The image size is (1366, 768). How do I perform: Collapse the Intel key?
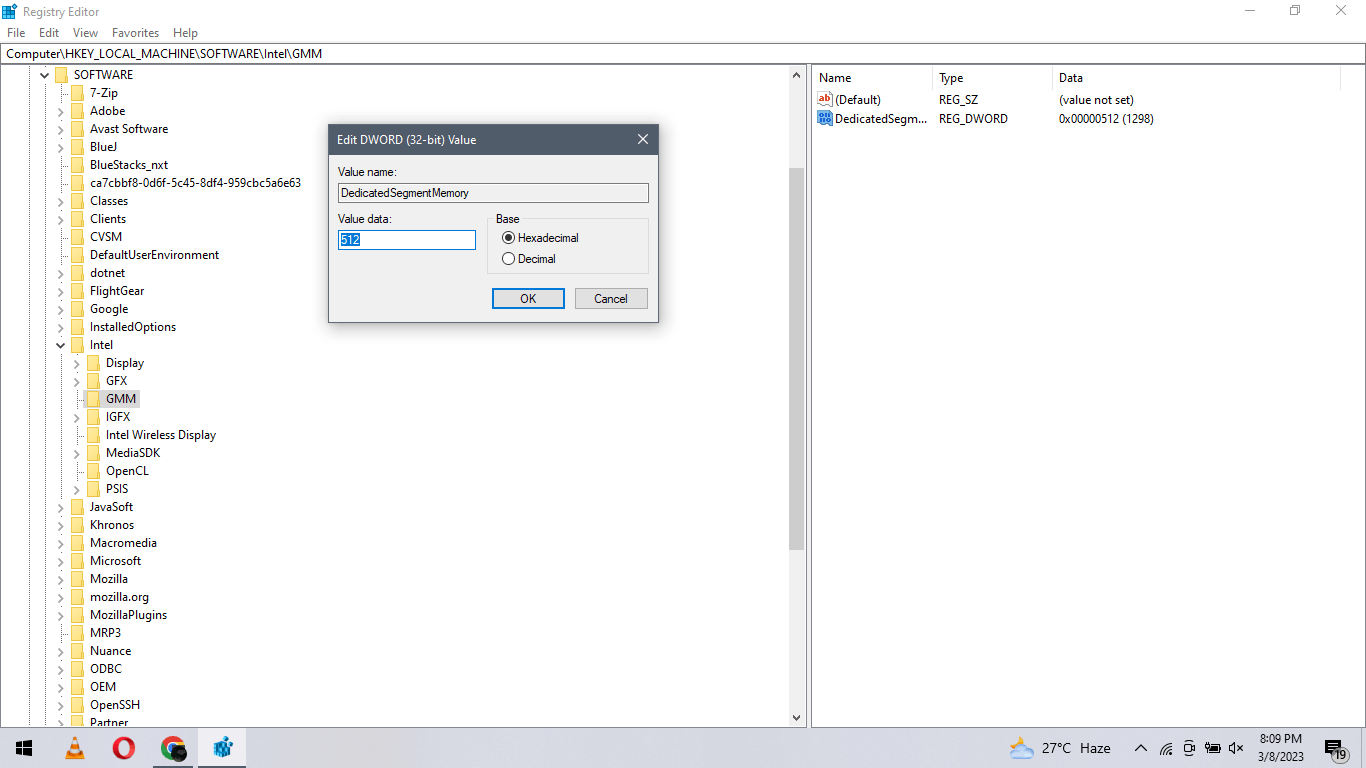click(x=60, y=345)
